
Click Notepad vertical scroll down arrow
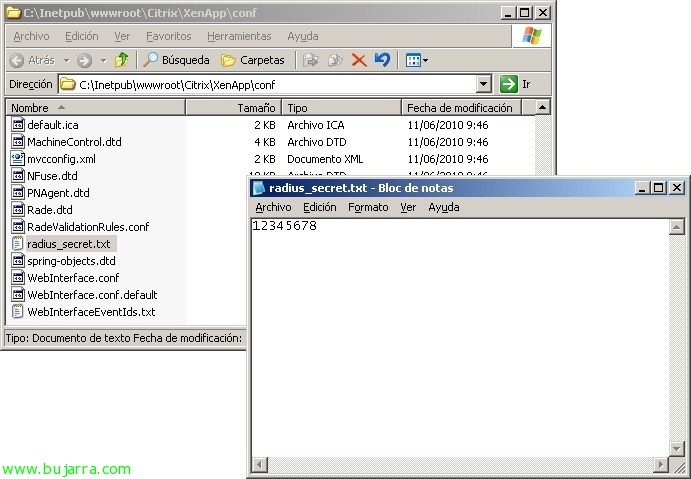click(676, 449)
